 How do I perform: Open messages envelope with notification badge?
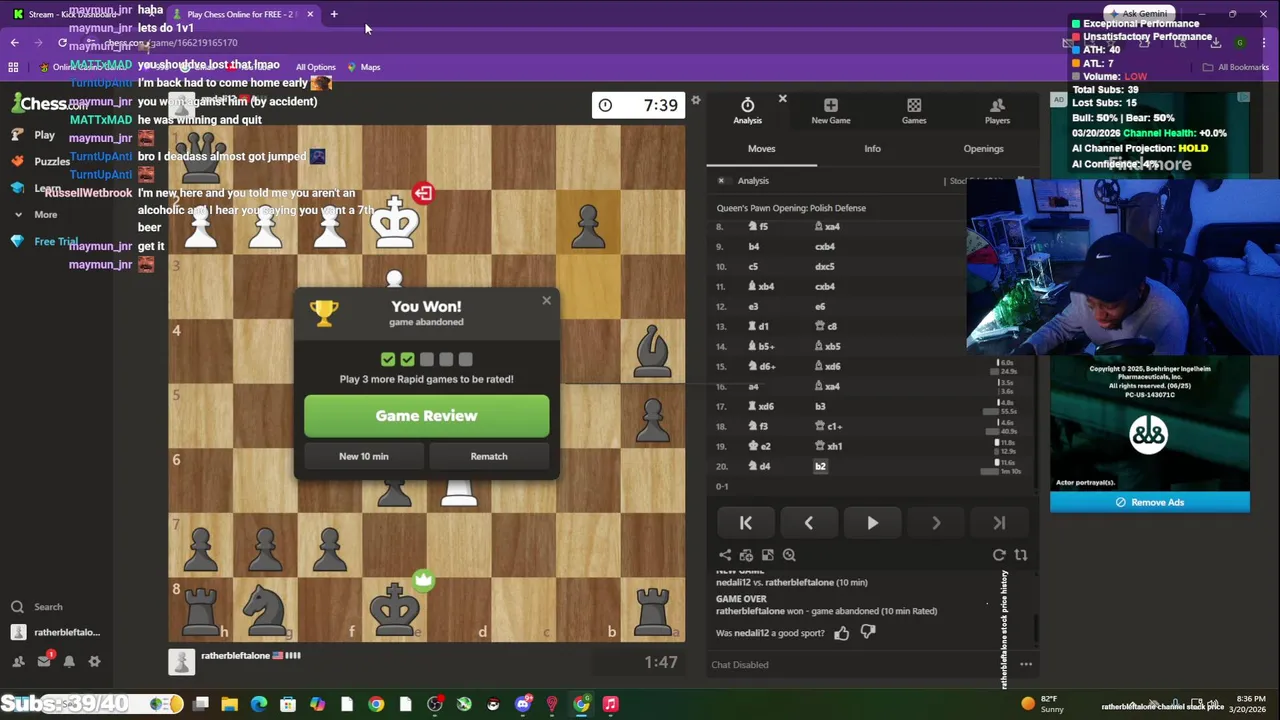point(44,661)
